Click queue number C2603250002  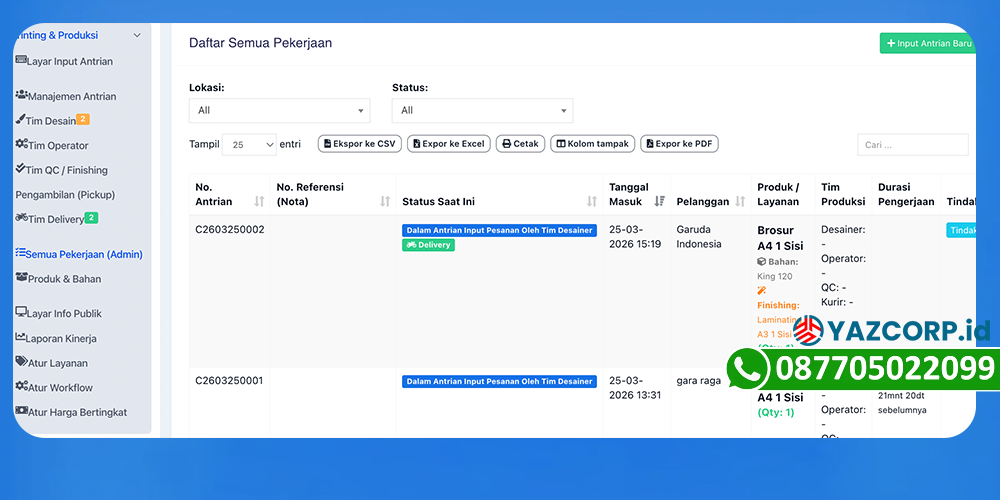point(230,230)
